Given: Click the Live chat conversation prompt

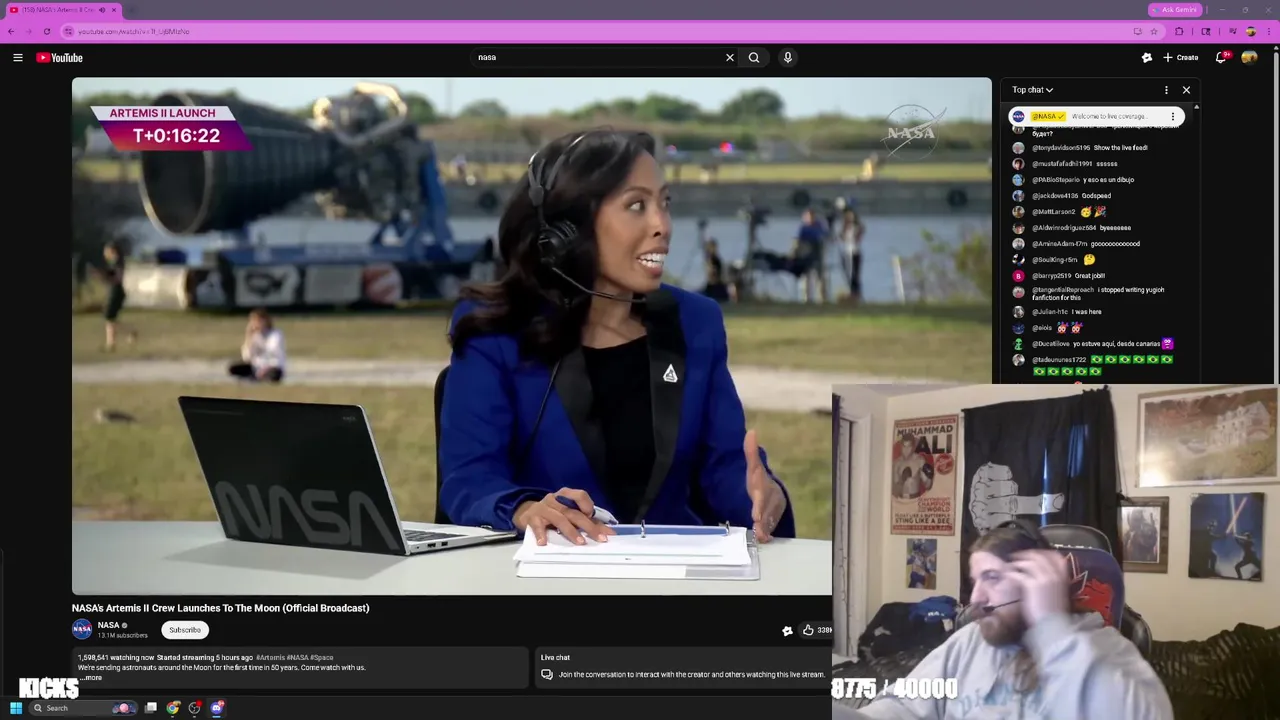Looking at the screenshot, I should click(691, 674).
